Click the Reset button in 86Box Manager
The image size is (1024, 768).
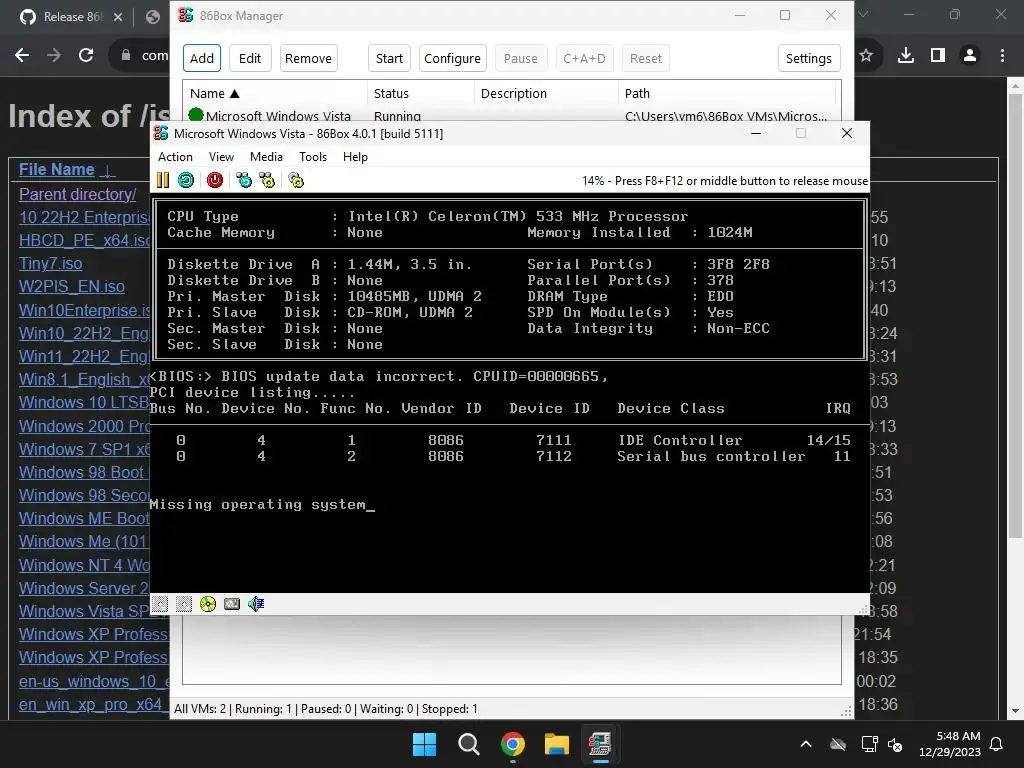click(x=646, y=58)
